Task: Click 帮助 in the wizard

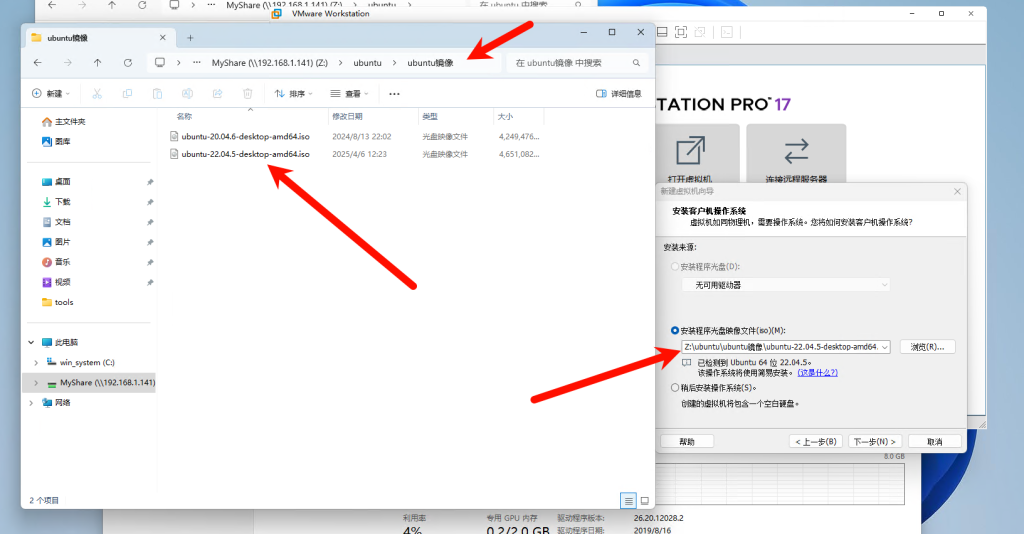Action: (687, 441)
